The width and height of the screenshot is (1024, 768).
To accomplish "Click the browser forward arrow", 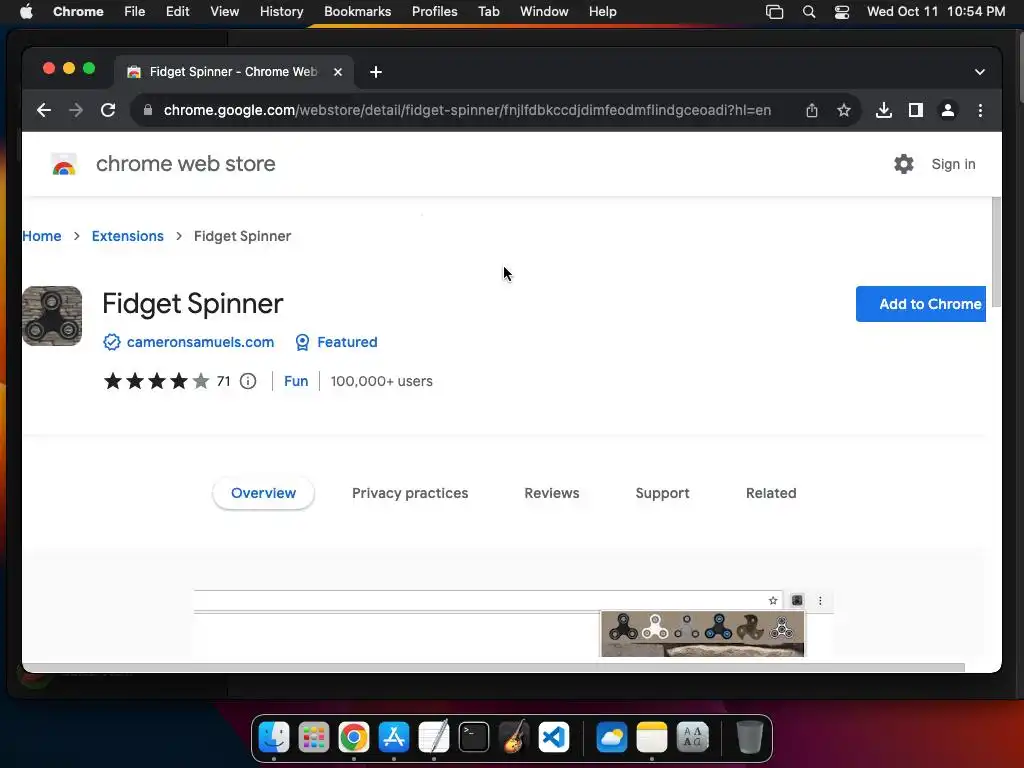I will coord(76,110).
